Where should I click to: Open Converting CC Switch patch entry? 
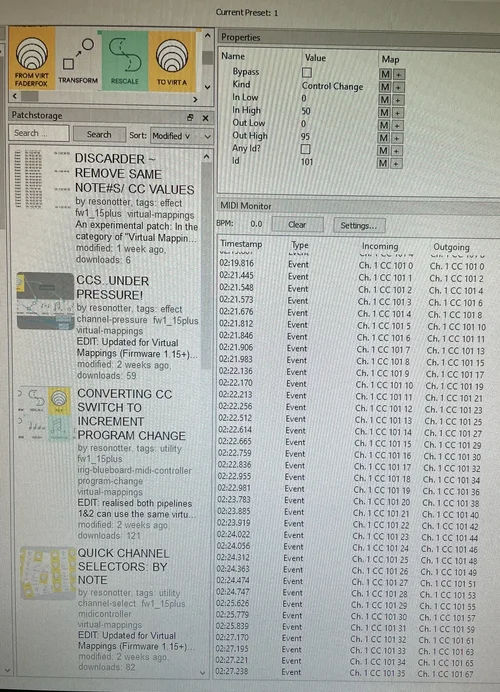131,414
